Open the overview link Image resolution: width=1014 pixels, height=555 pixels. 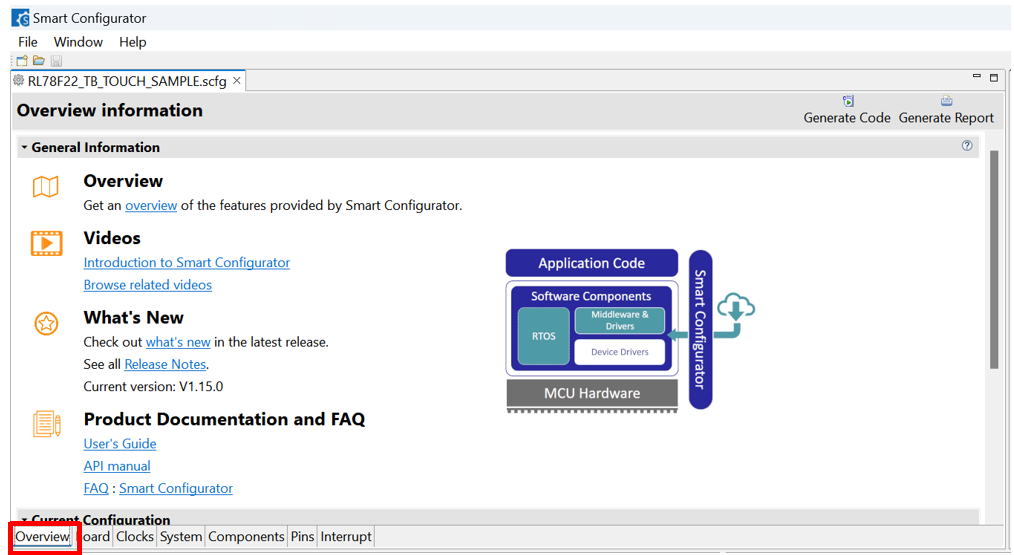click(151, 206)
